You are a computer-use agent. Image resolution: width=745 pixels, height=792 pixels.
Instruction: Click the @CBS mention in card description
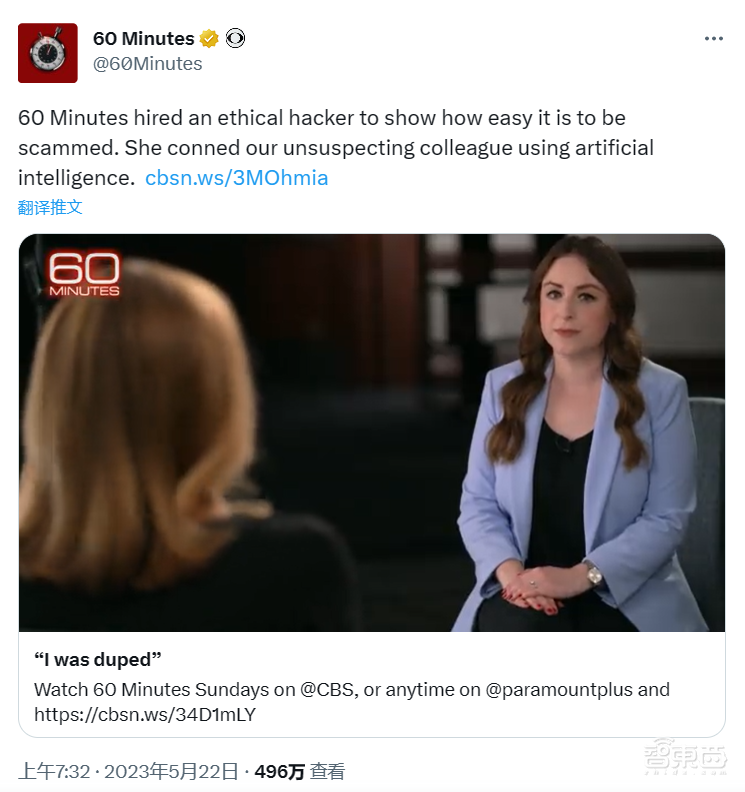pyautogui.click(x=327, y=689)
